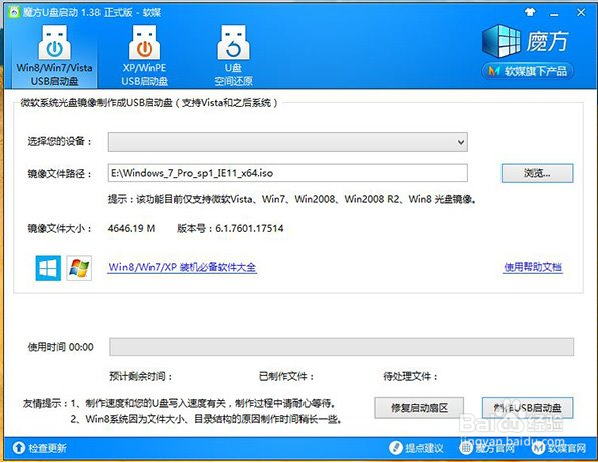Viewport: 598px width, 463px height.
Task: Open 魔方官网 link in bottom bar
Action: 494,448
